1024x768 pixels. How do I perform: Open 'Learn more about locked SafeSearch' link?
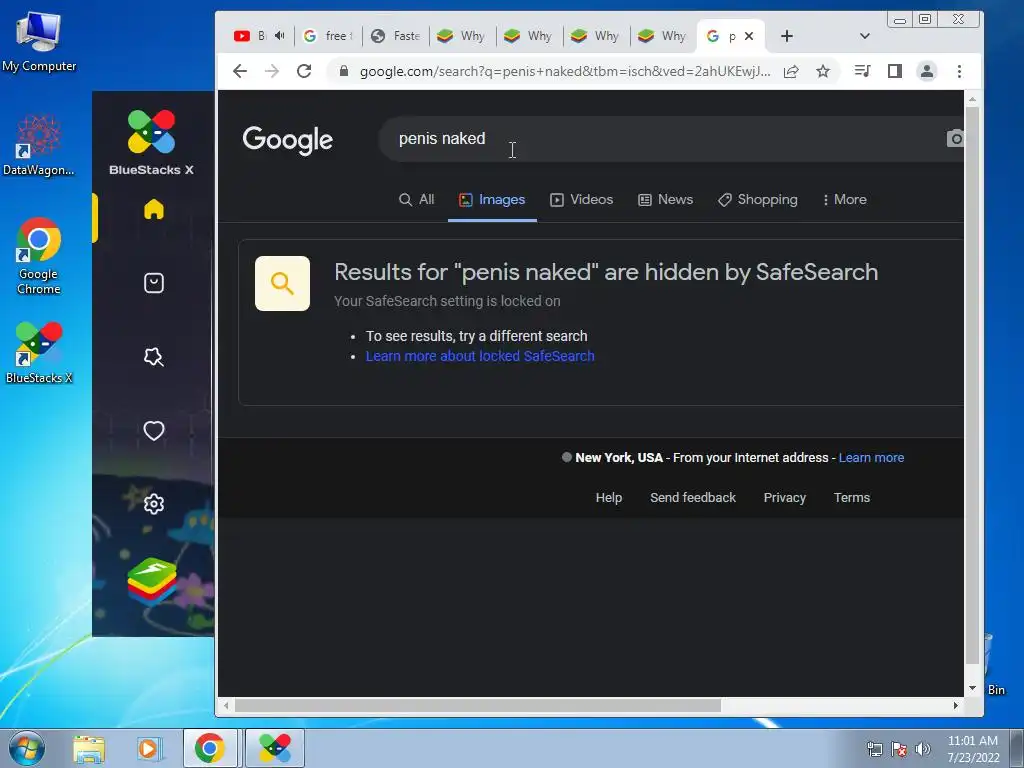(480, 356)
